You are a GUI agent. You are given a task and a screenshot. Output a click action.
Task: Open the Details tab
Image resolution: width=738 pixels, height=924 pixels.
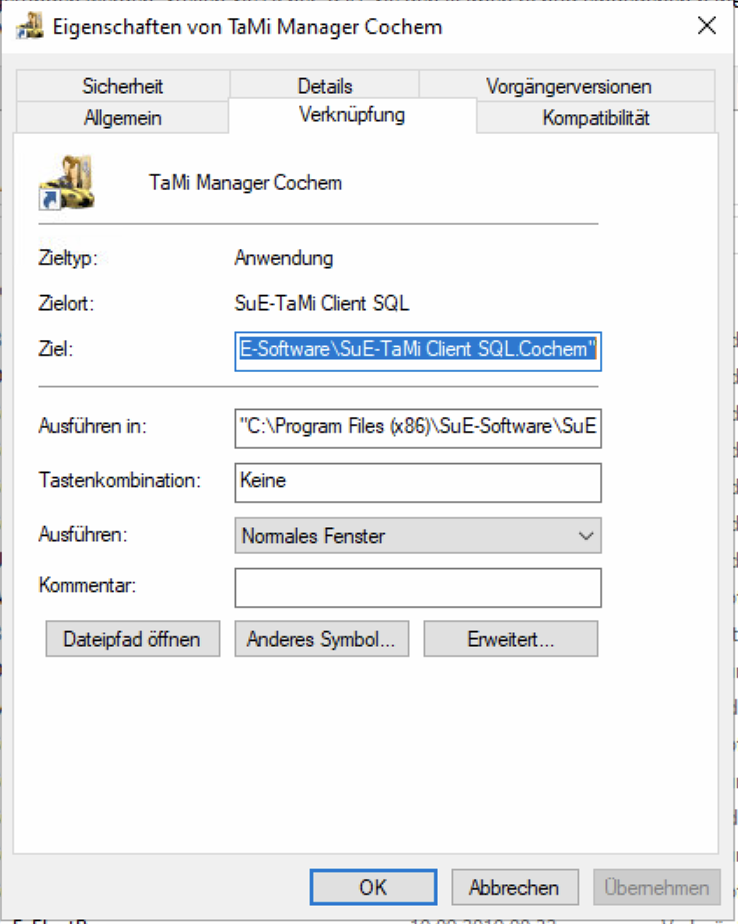pyautogui.click(x=325, y=86)
